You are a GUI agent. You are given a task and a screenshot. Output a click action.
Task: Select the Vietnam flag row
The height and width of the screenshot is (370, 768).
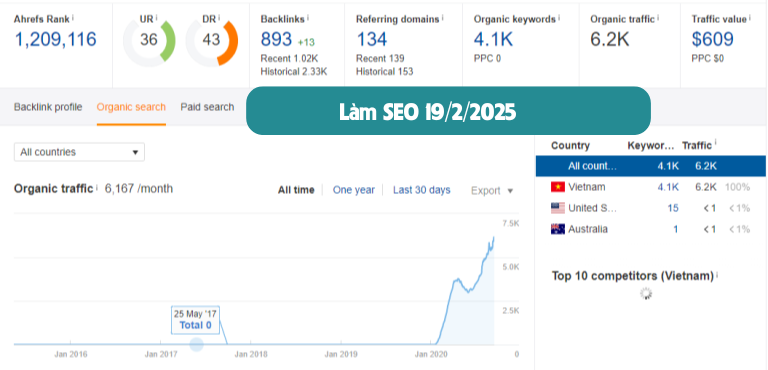[650, 187]
